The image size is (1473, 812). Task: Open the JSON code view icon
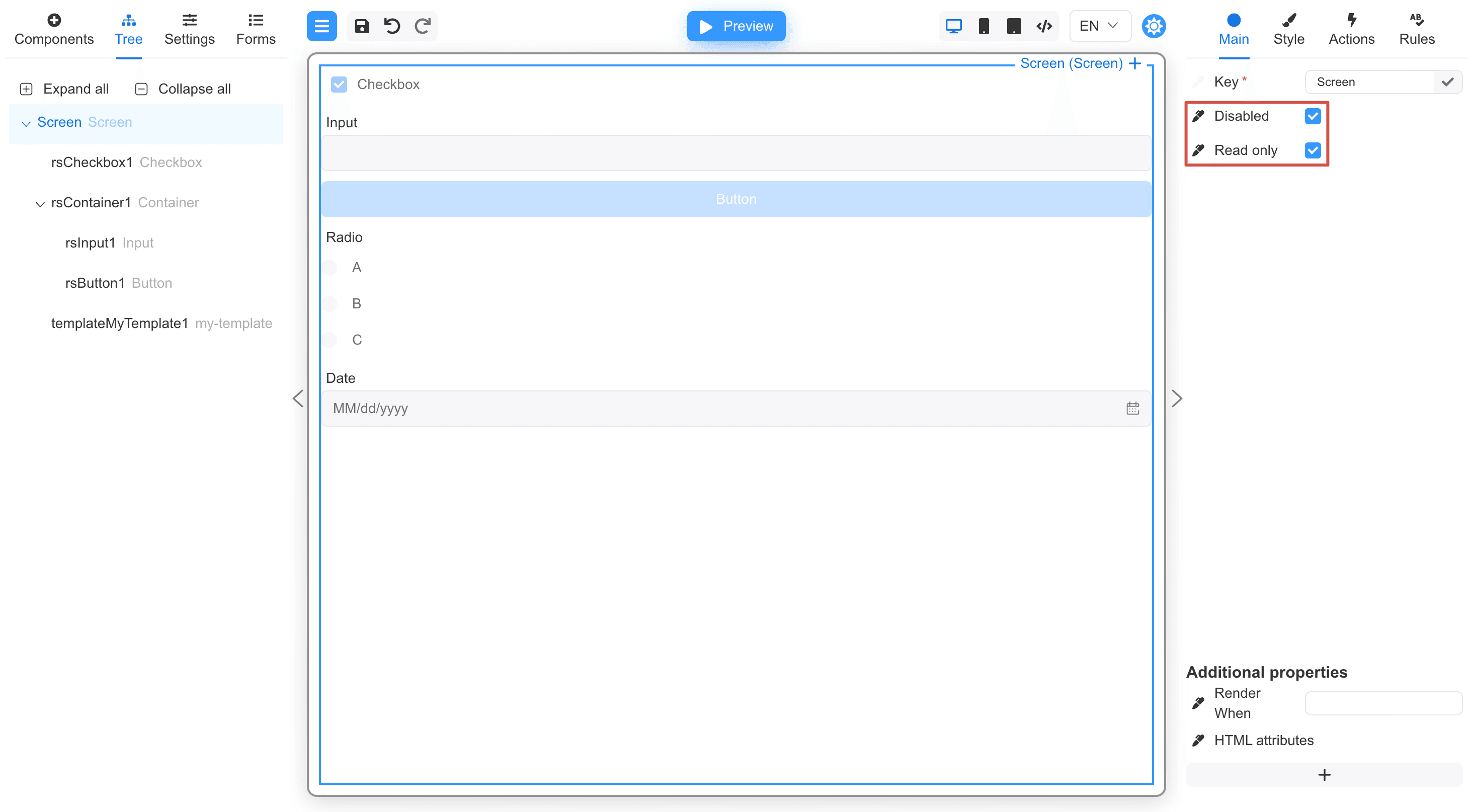click(1044, 26)
